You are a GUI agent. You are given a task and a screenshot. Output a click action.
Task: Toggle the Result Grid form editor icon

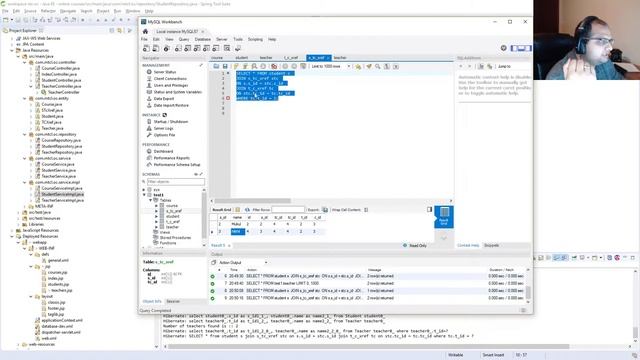pyautogui.click(x=238, y=210)
